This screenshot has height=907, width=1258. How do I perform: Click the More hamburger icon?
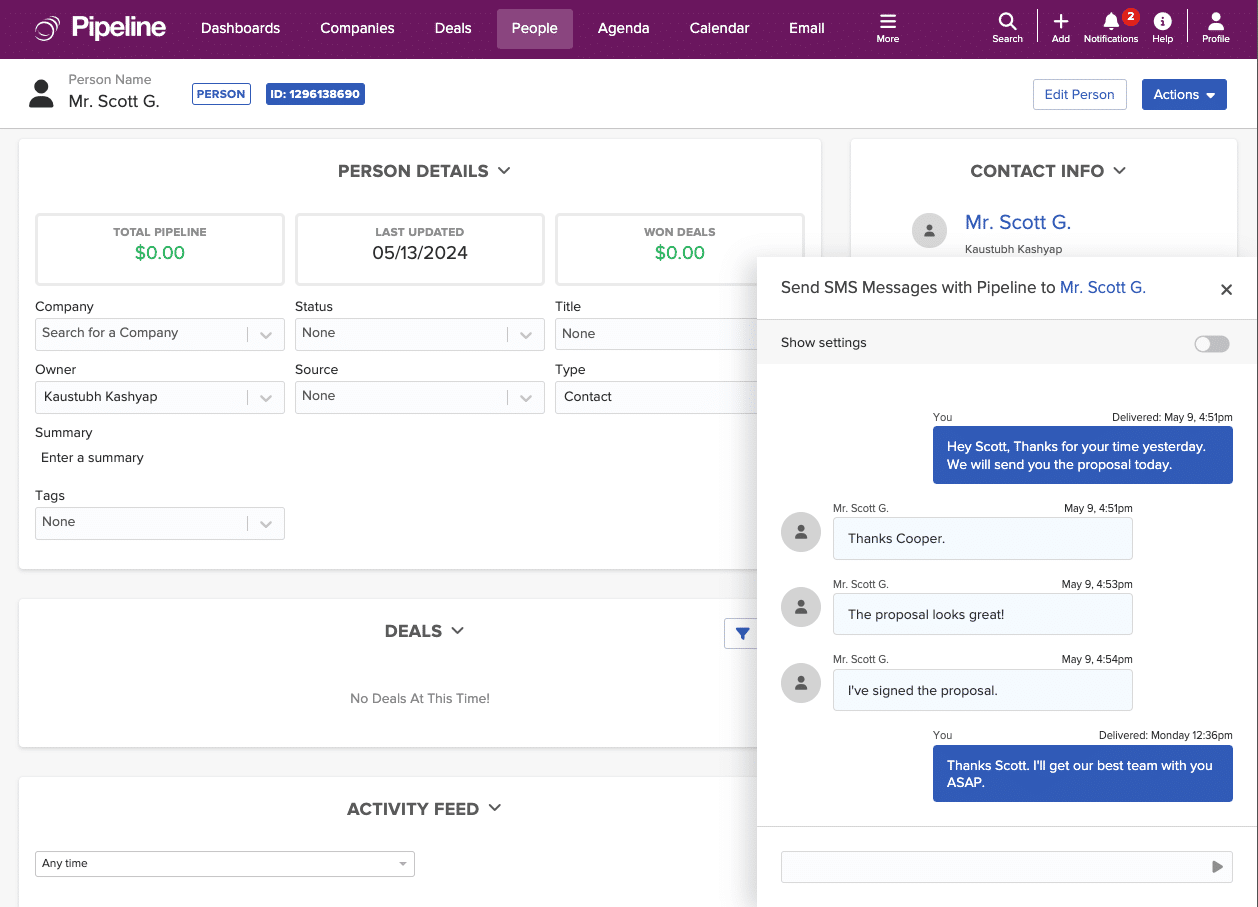click(888, 22)
